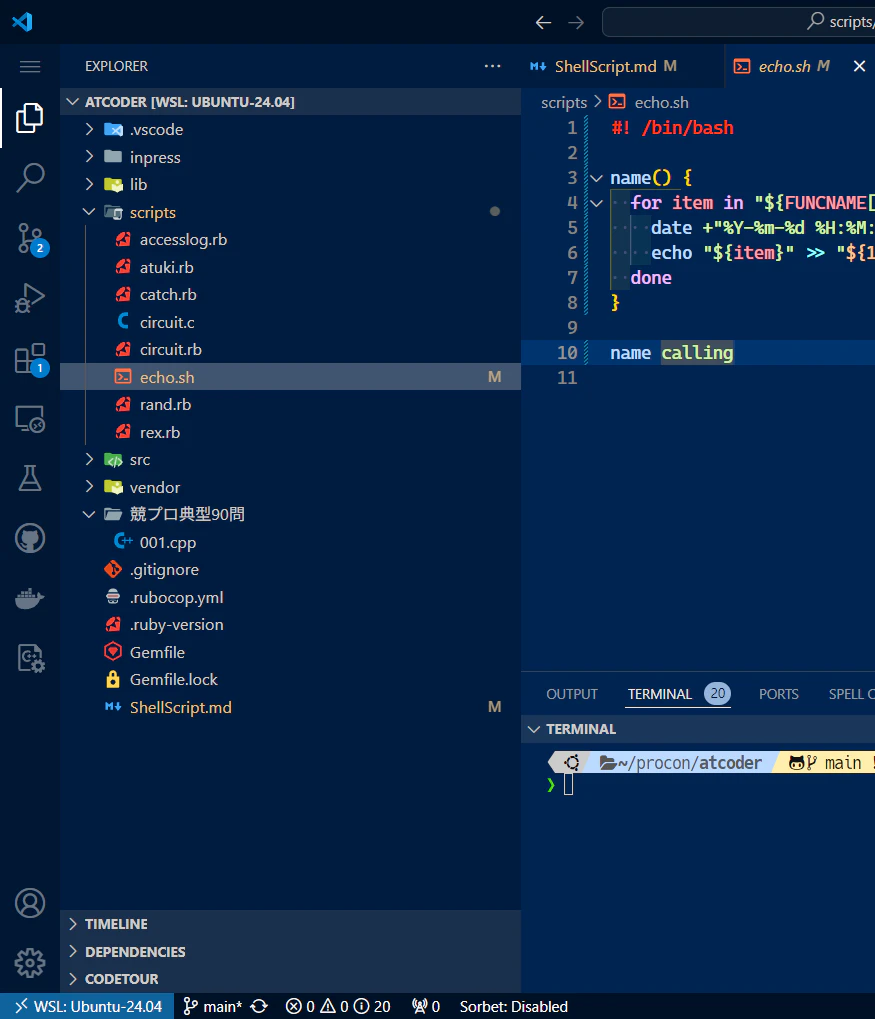
Task: Open the Testing flask icon
Action: [30, 478]
